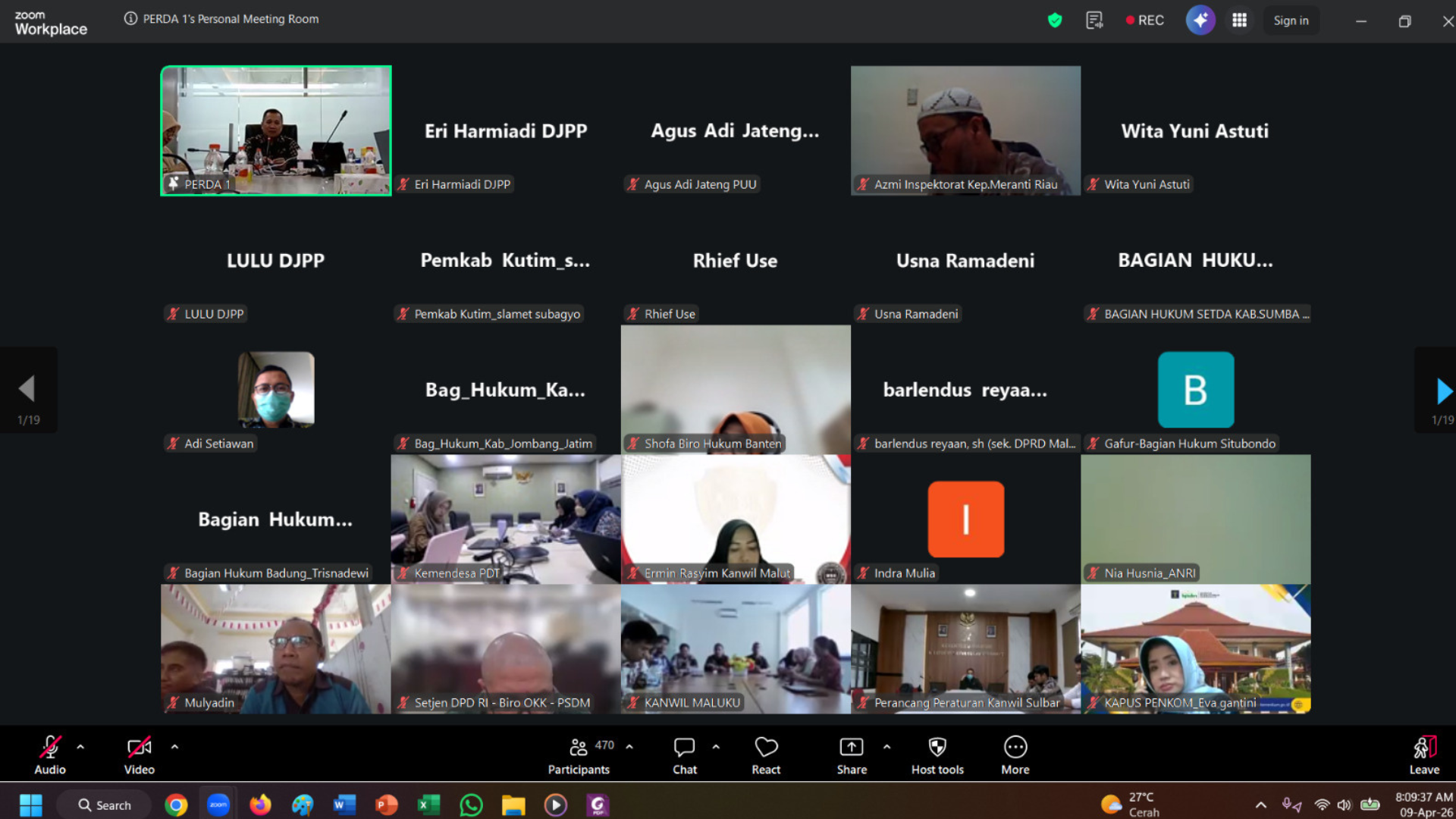Show meeting info for Personal Meeting Room
The image size is (1456, 819).
click(130, 19)
